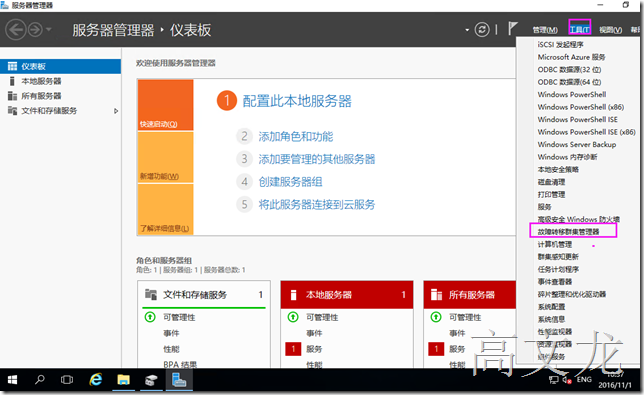Open 打印管理 from menu
The width and height of the screenshot is (644, 395).
click(x=551, y=194)
